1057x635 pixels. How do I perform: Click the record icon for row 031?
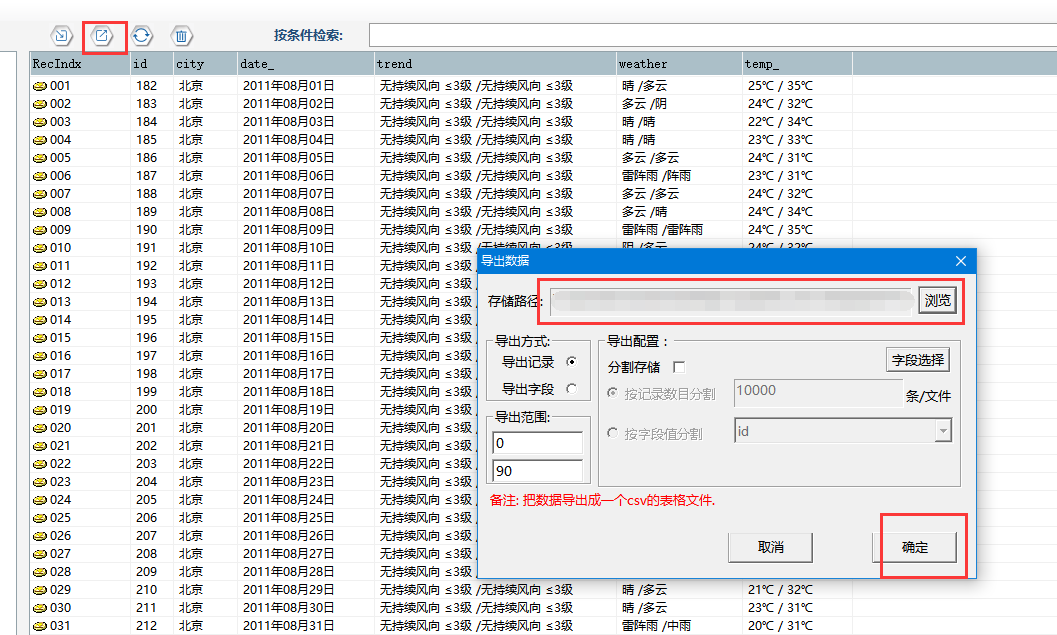[x=40, y=626]
